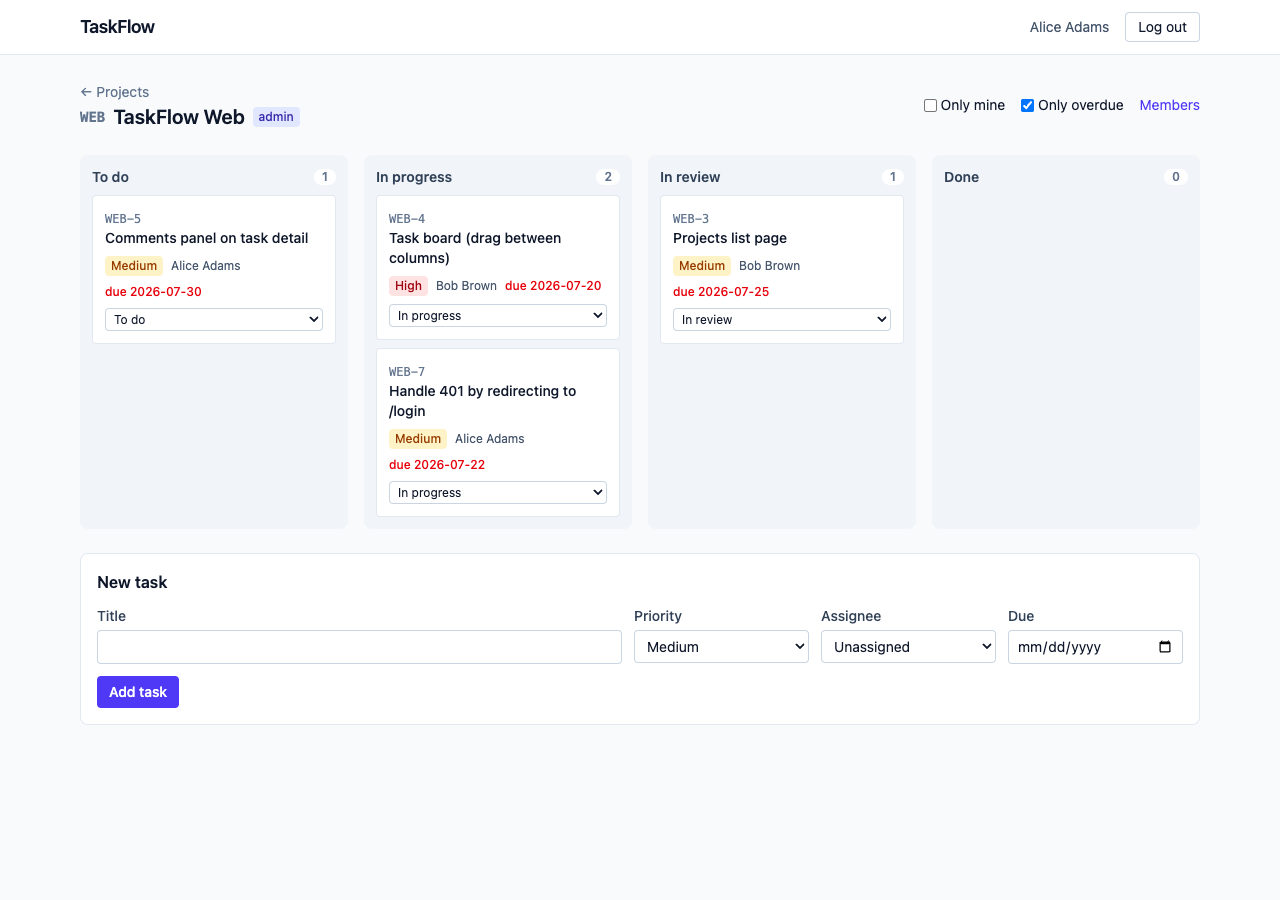Expand the Assignee dropdown in New task
This screenshot has height=900, width=1280.
coord(908,647)
